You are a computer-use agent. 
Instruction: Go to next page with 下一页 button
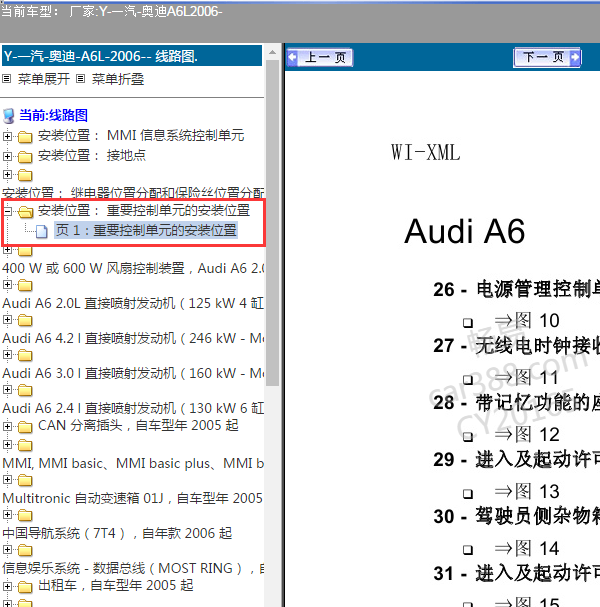pos(547,57)
